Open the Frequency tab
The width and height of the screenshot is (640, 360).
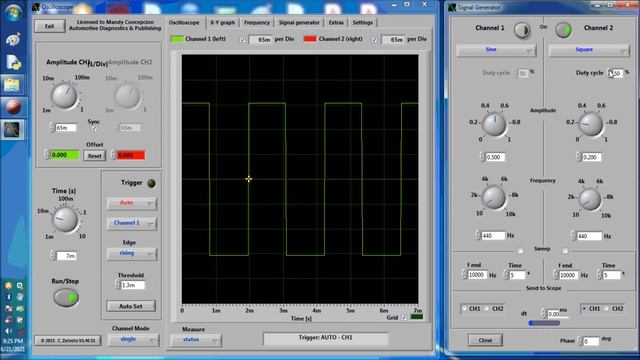(x=257, y=22)
